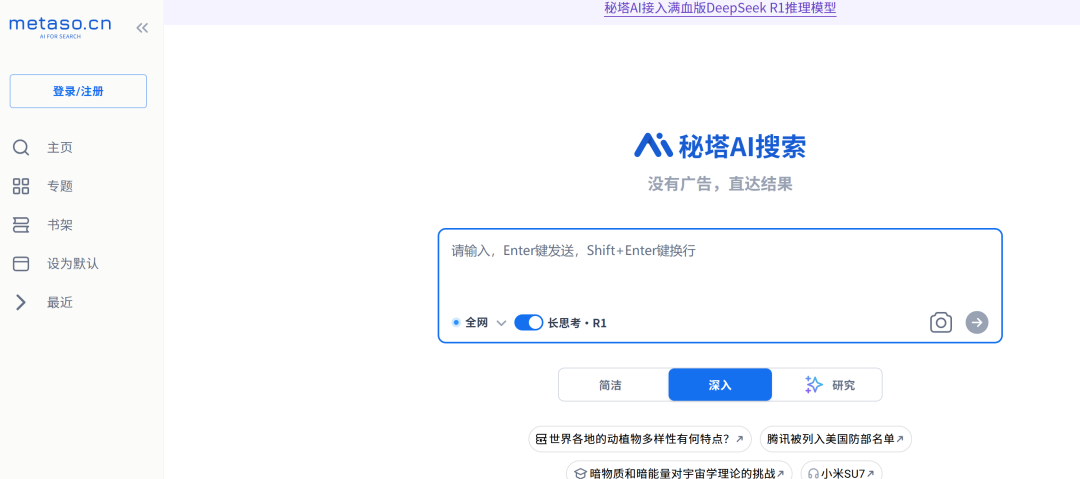Click the send arrow button

(977, 322)
